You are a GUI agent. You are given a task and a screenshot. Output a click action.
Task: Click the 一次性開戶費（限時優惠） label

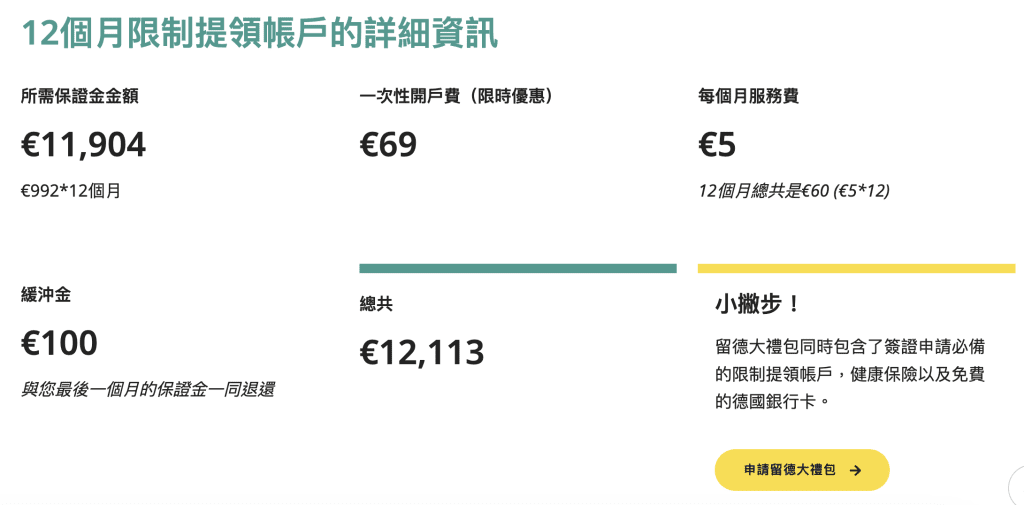click(x=456, y=97)
